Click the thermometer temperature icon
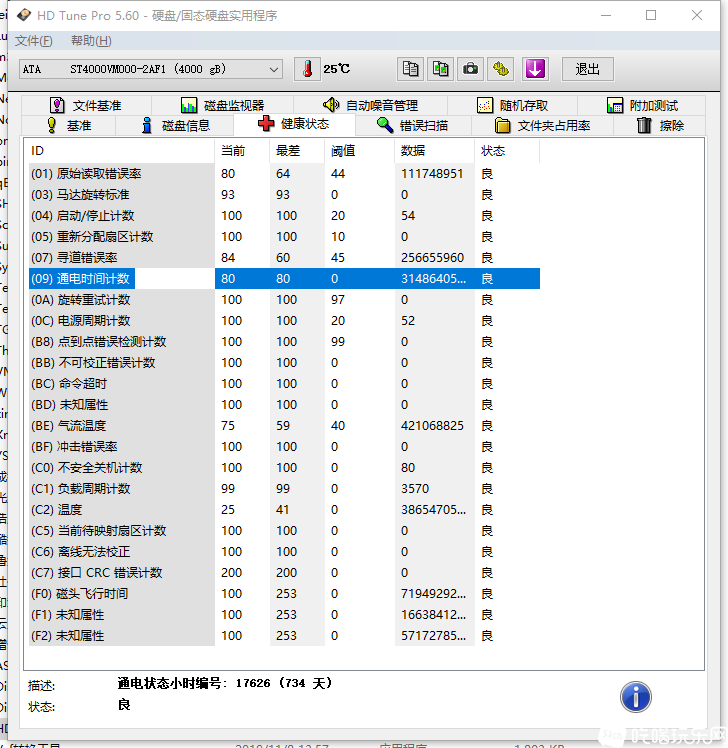Viewport: 728px width, 748px height. tap(307, 69)
